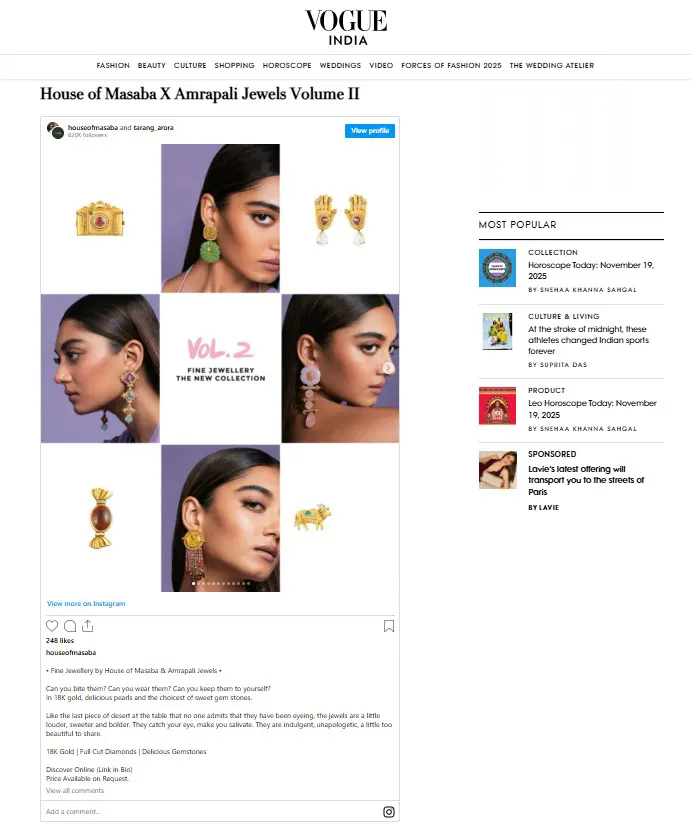Screen dimensions: 691x831
Task: Open the Lavie sponsored article thumbnail
Action: [498, 470]
